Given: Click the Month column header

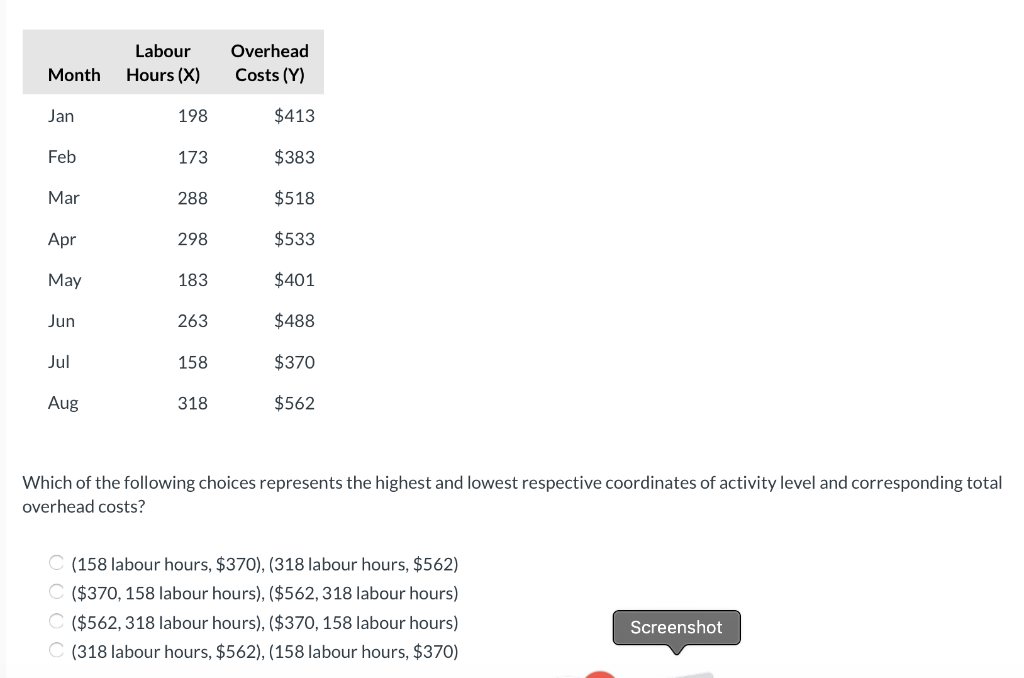Looking at the screenshot, I should (x=74, y=74).
